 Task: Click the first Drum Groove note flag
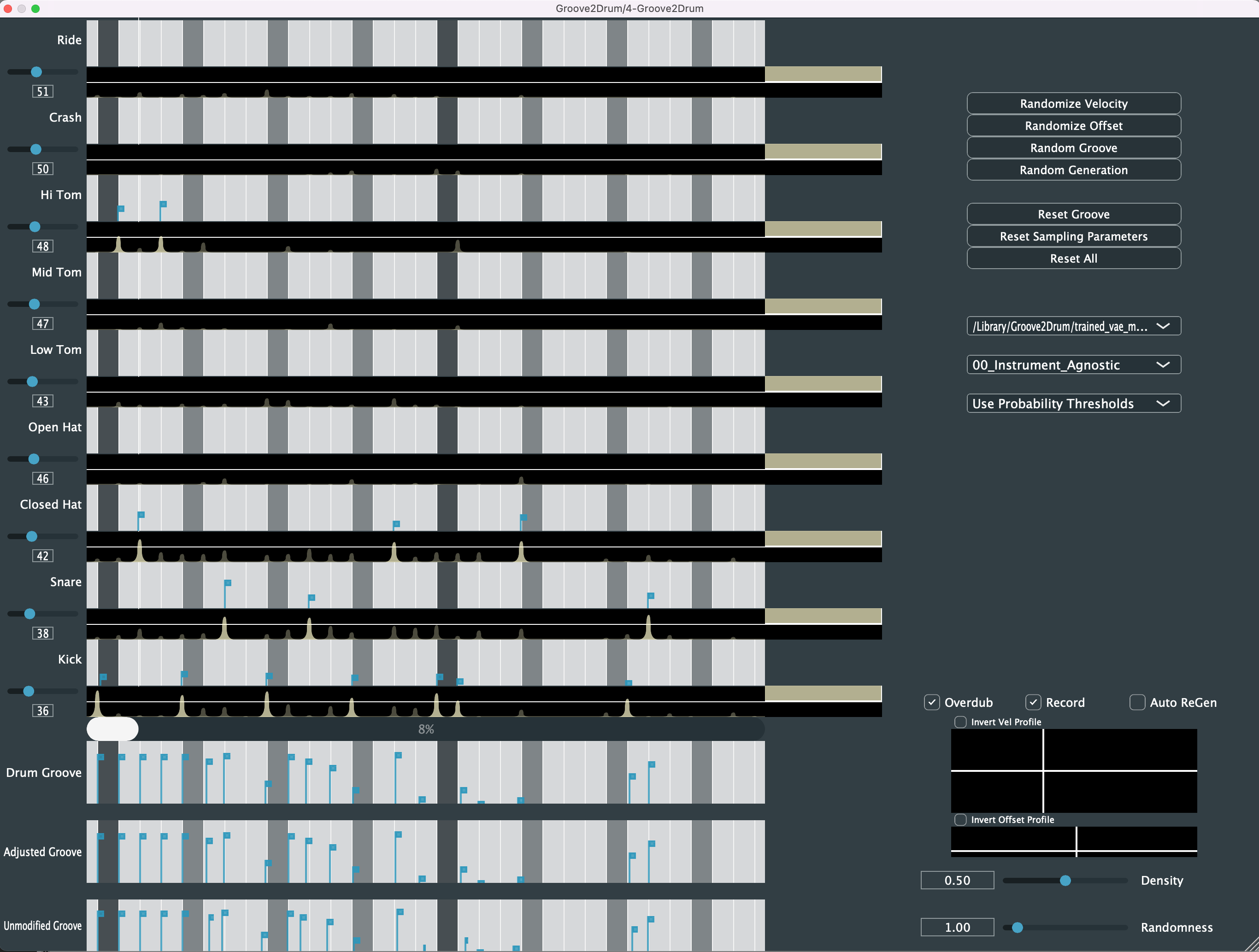pyautogui.click(x=101, y=758)
